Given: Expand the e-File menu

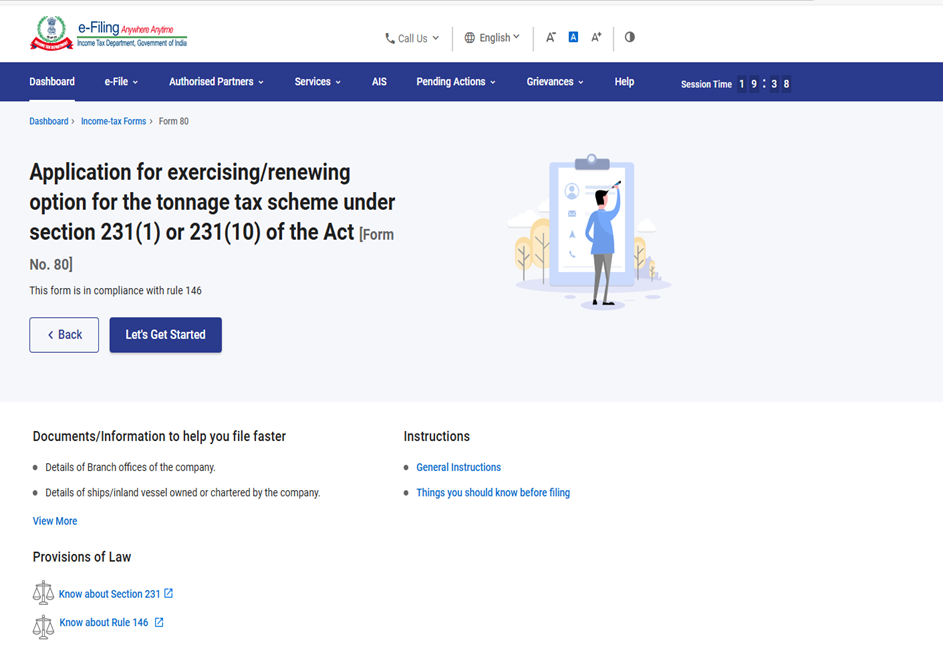Looking at the screenshot, I should pos(121,82).
